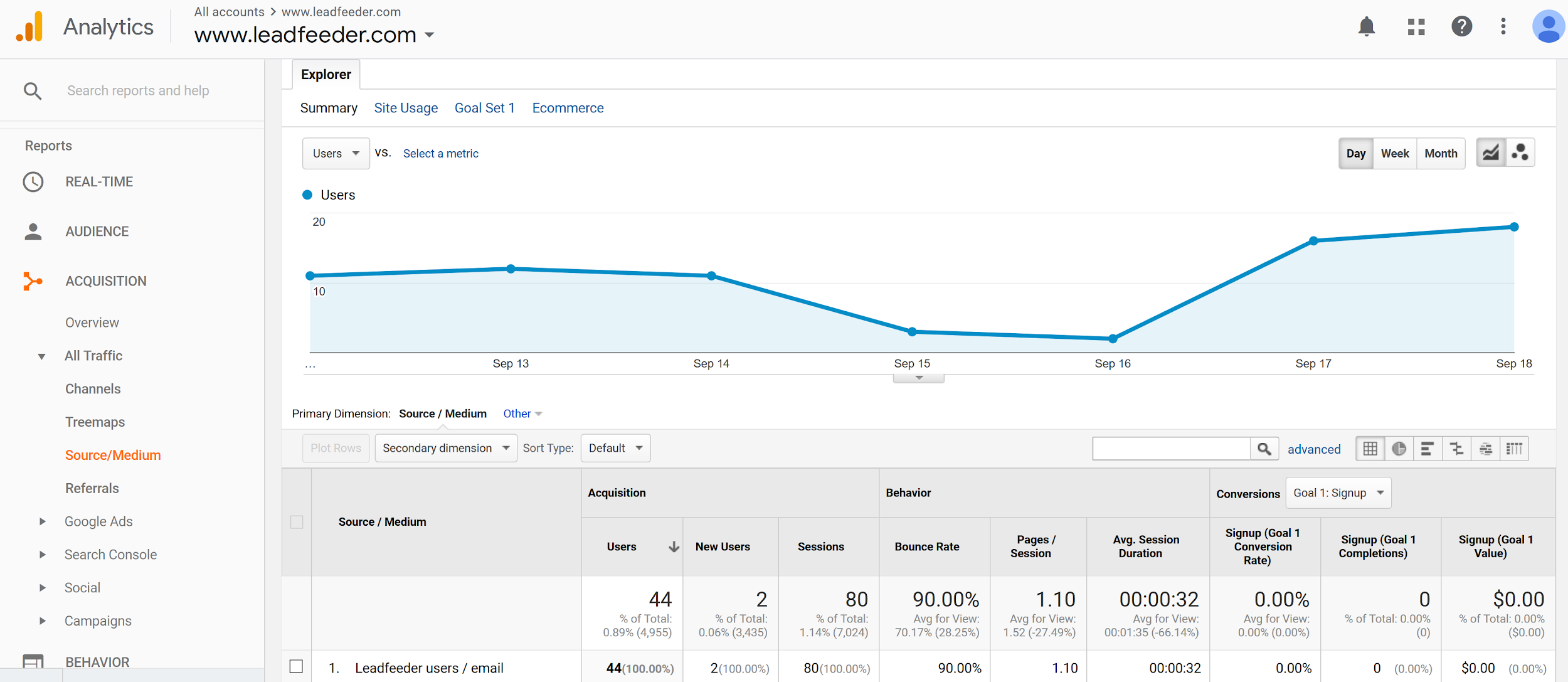Open the Channels report

click(x=93, y=389)
